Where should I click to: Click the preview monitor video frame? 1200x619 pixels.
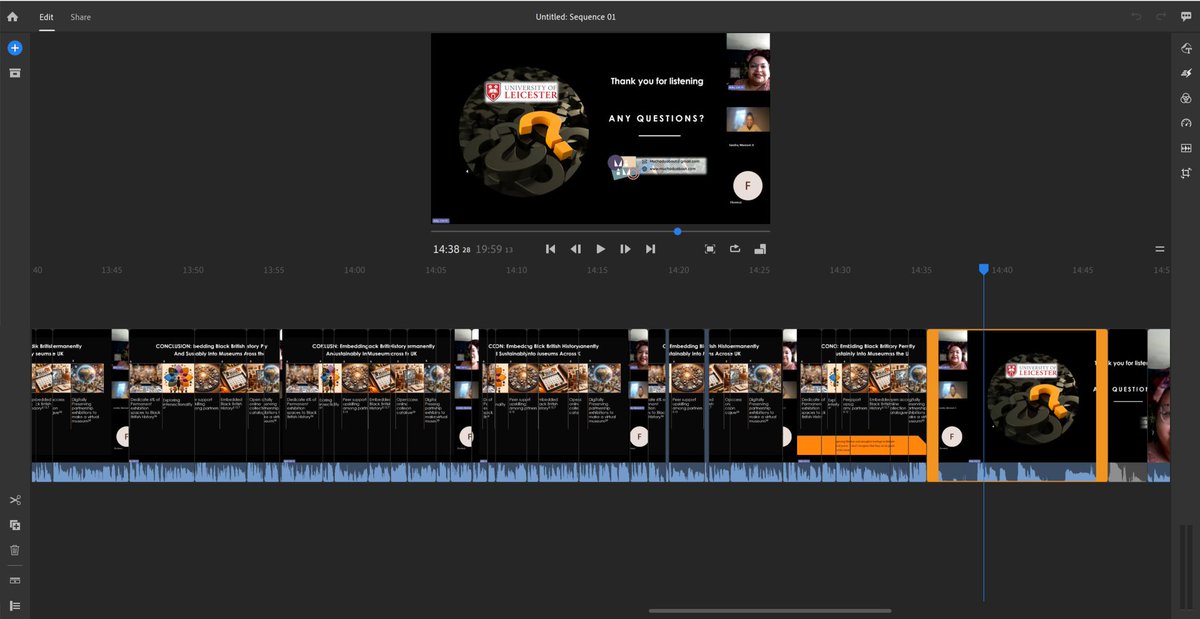(600, 129)
